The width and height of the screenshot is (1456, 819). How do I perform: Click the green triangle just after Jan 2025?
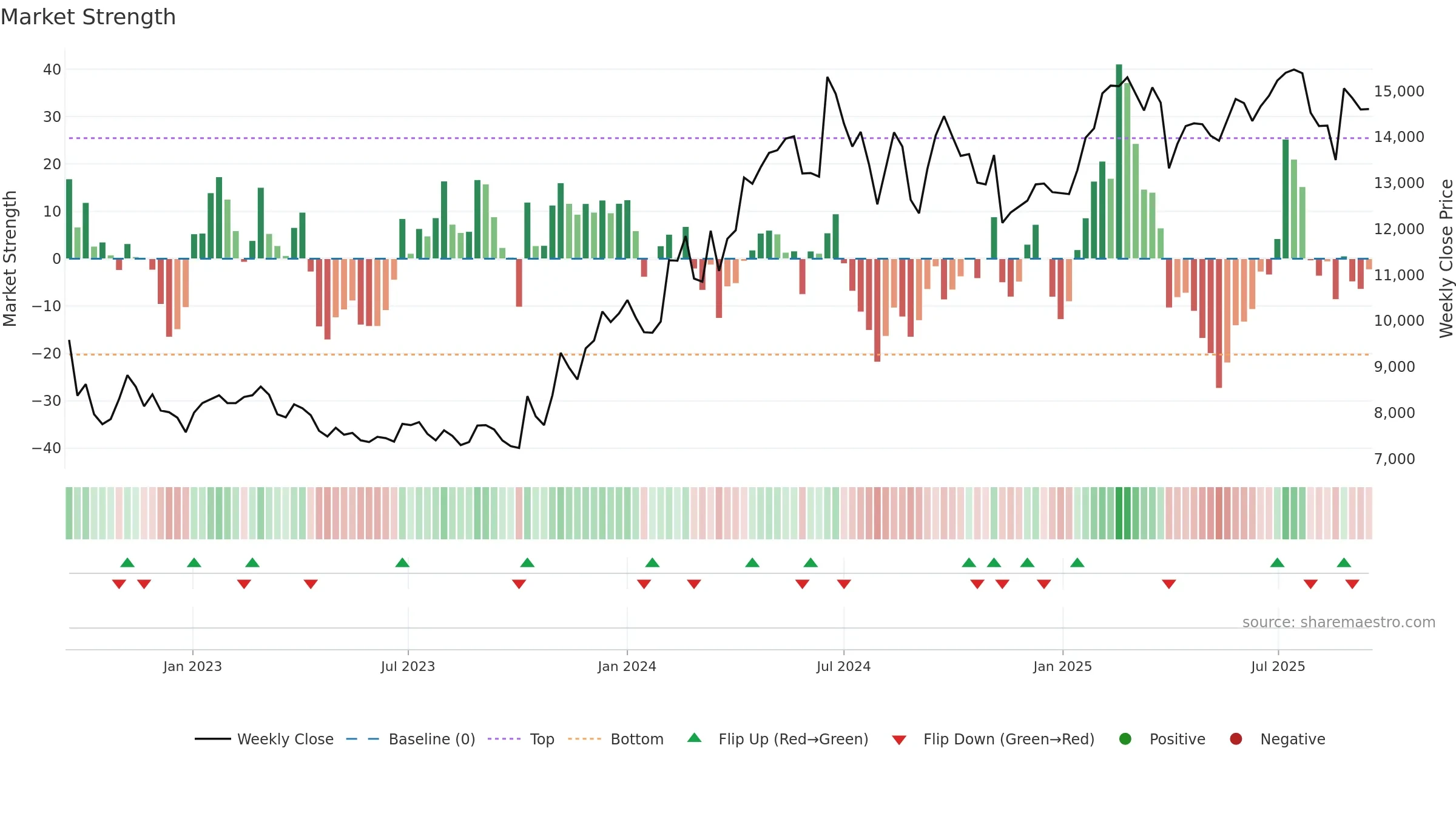click(1077, 562)
